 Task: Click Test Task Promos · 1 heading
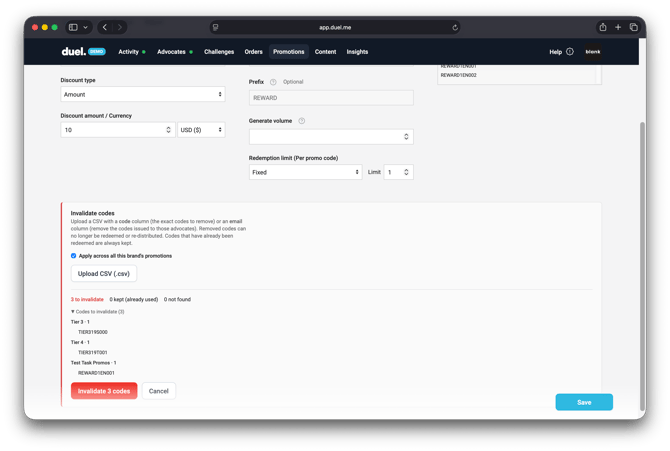pyautogui.click(x=94, y=363)
